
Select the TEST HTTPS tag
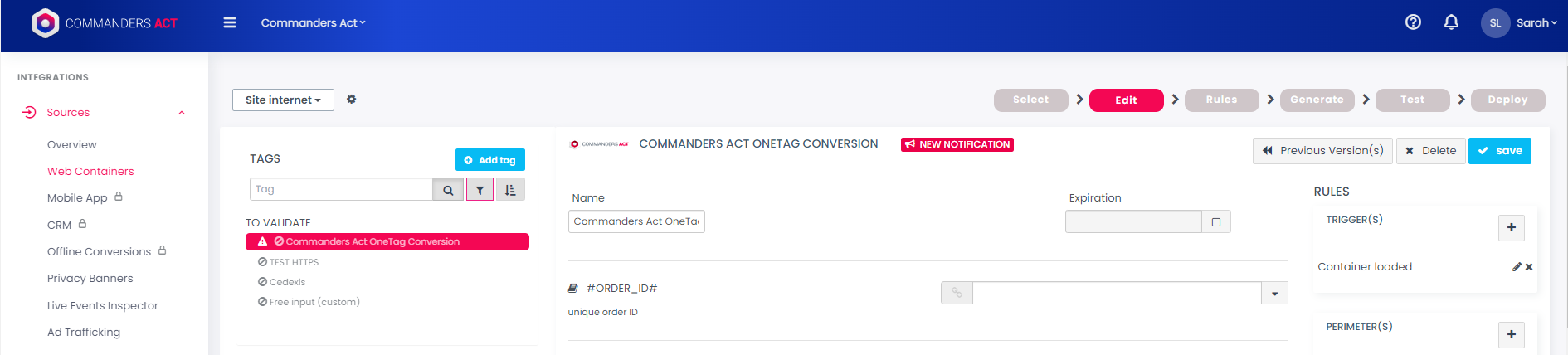294,262
